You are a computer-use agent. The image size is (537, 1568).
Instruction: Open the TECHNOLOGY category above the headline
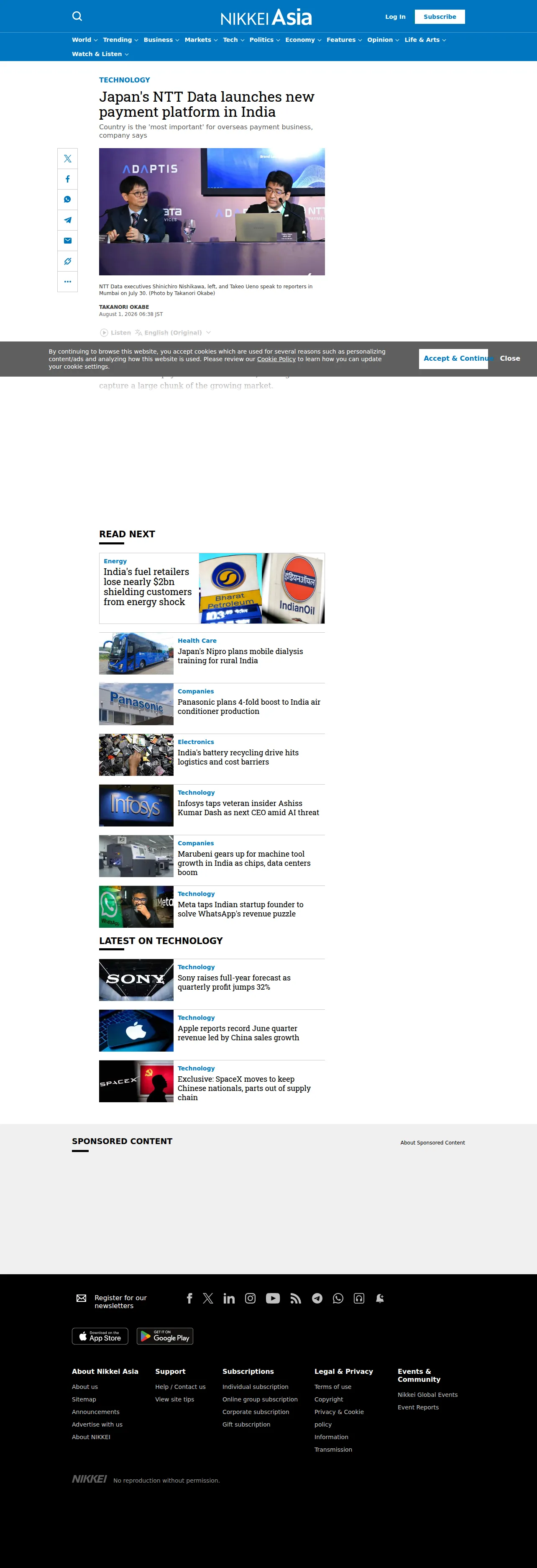[x=125, y=80]
